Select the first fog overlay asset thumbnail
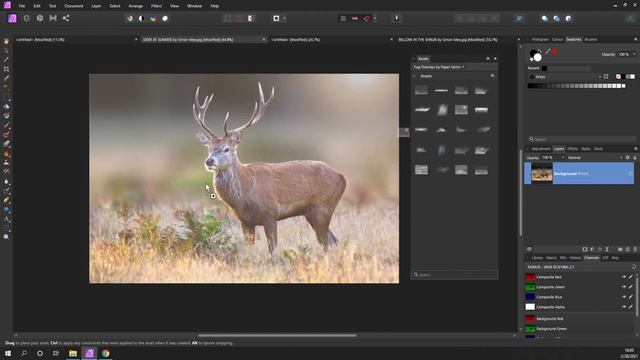This screenshot has height=360, width=640. click(421, 90)
